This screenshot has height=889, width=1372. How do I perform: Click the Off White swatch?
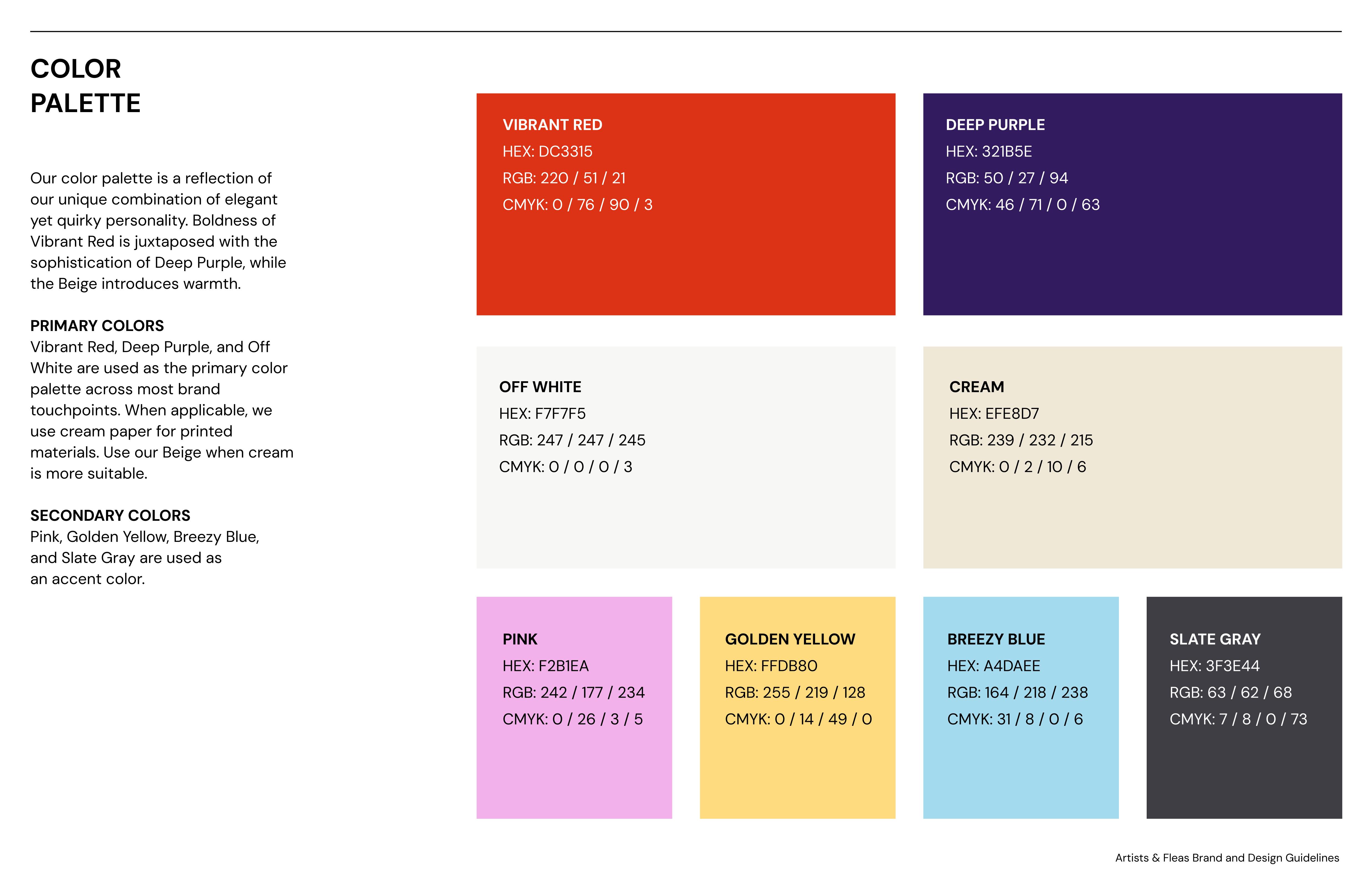(x=685, y=519)
